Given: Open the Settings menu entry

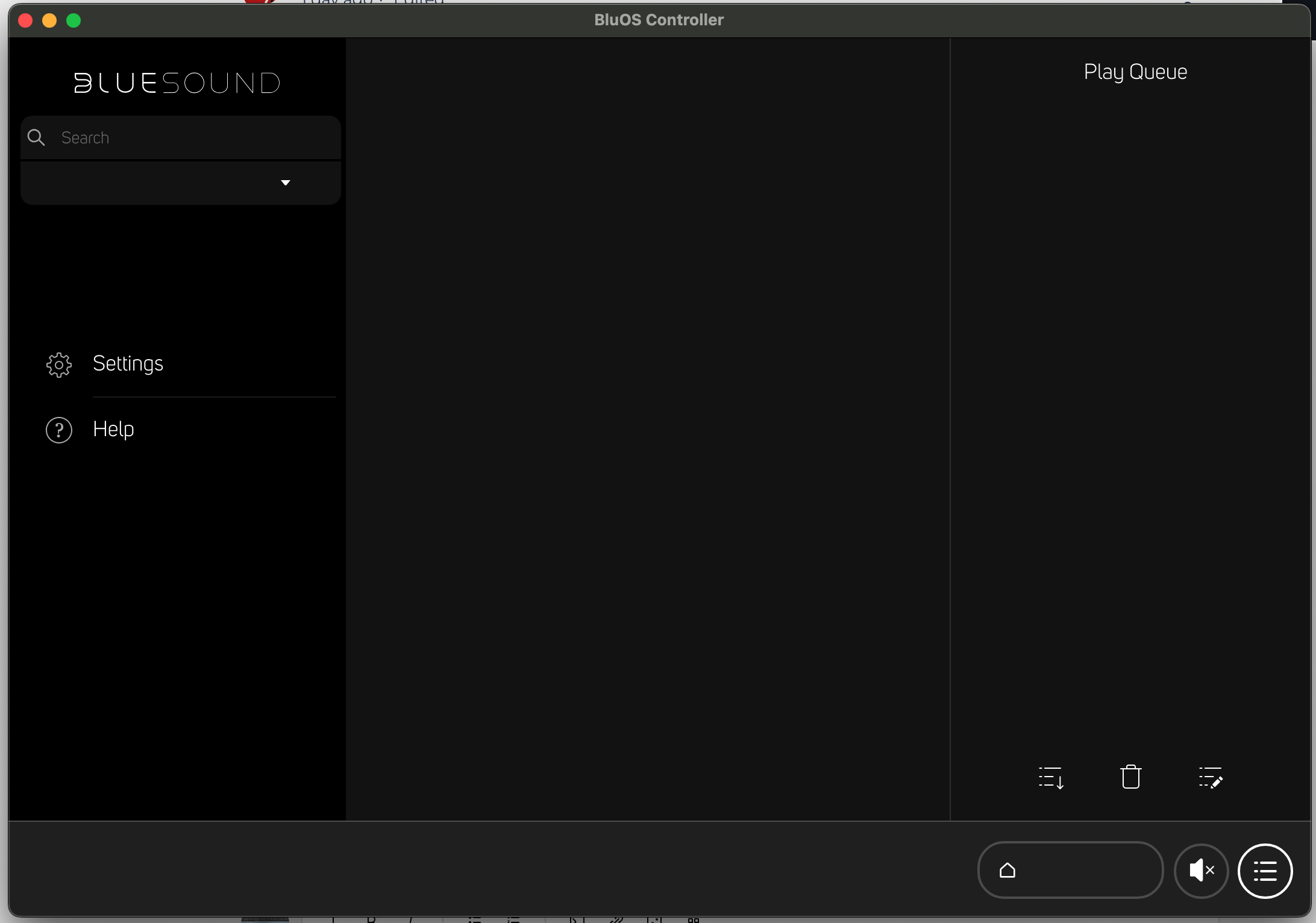Looking at the screenshot, I should (128, 364).
